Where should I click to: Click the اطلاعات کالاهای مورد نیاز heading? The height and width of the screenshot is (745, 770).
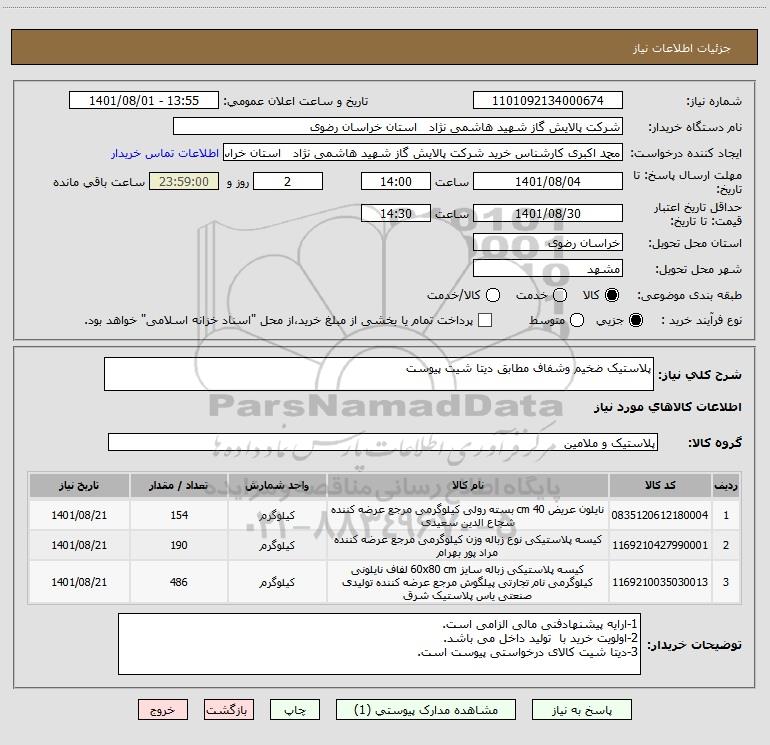click(668, 407)
